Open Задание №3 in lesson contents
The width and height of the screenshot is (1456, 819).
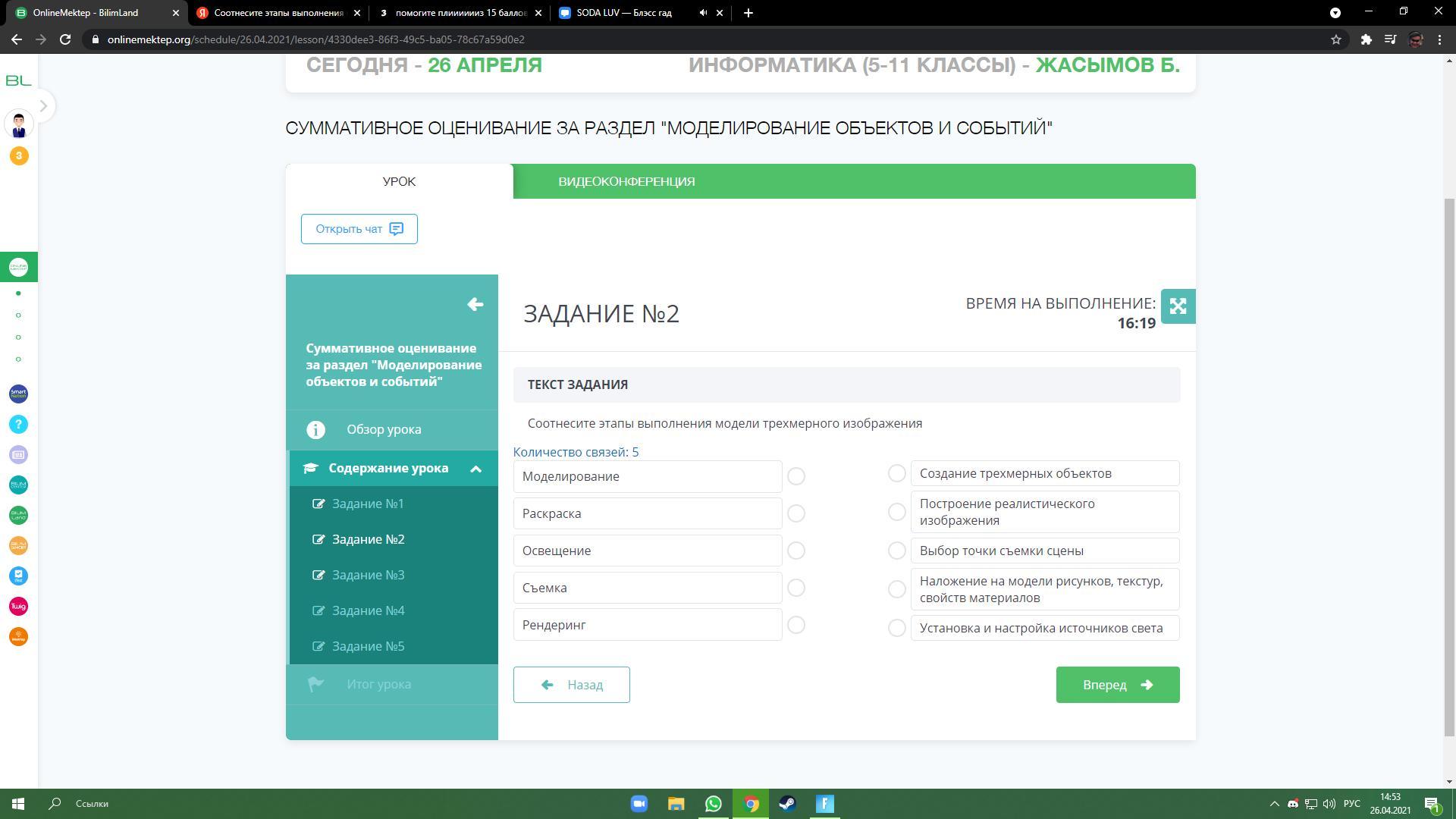pyautogui.click(x=368, y=575)
